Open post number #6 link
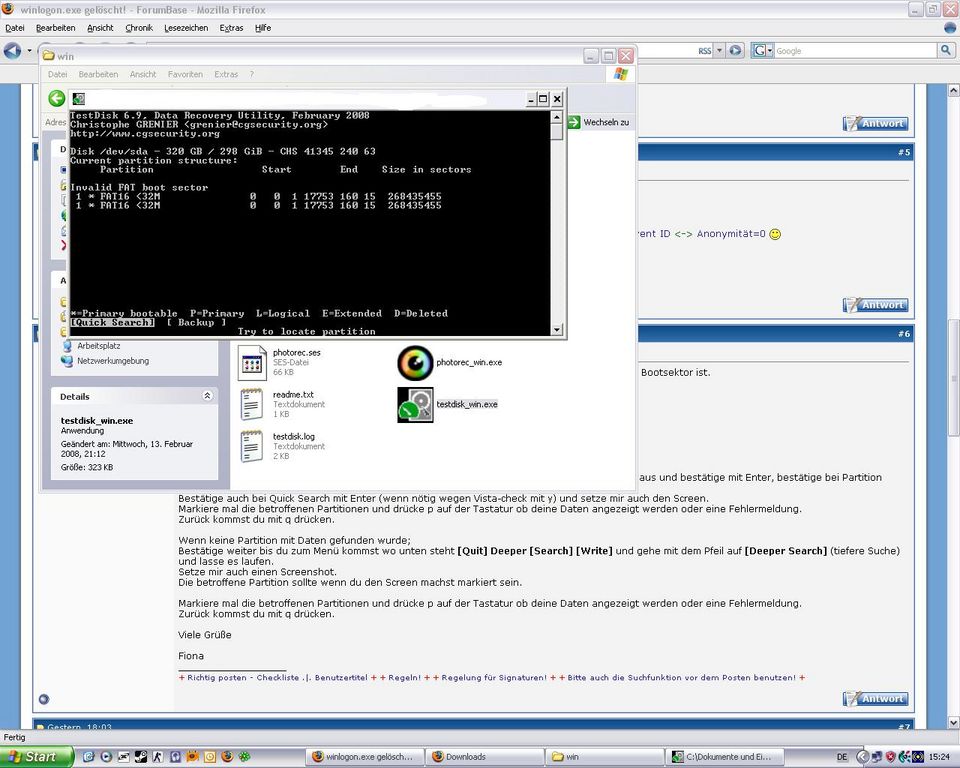This screenshot has height=768, width=960. point(904,334)
